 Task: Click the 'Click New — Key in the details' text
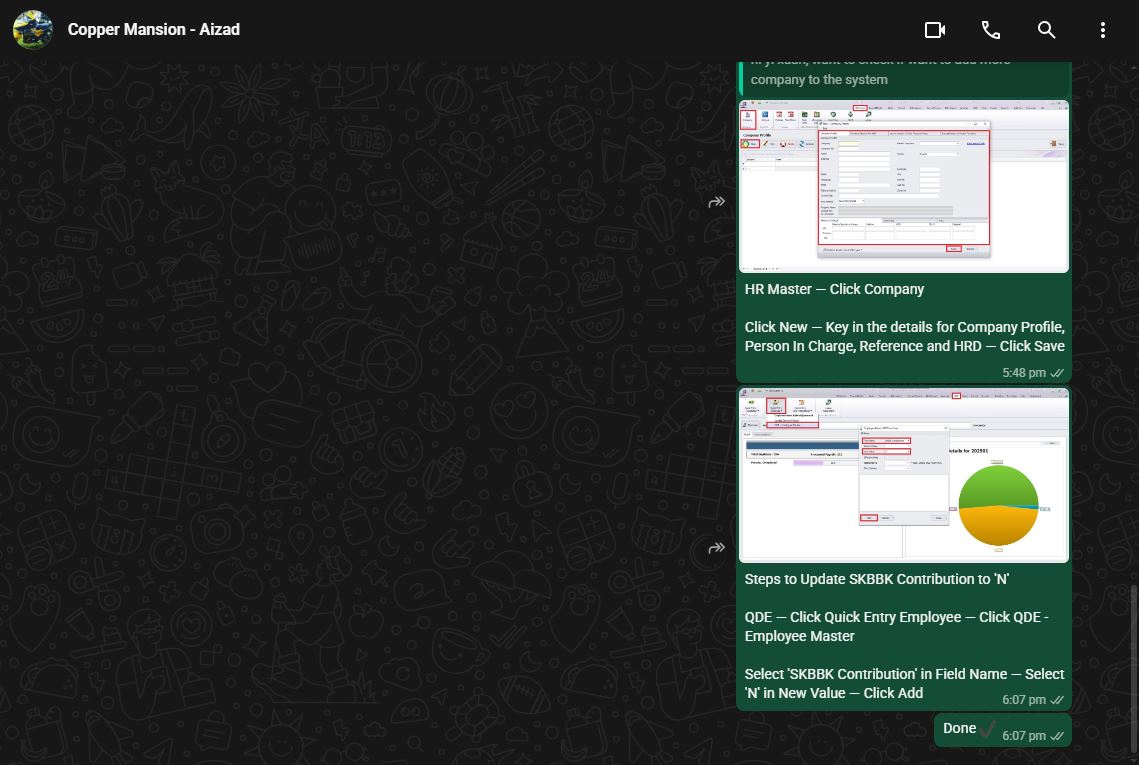click(x=904, y=336)
